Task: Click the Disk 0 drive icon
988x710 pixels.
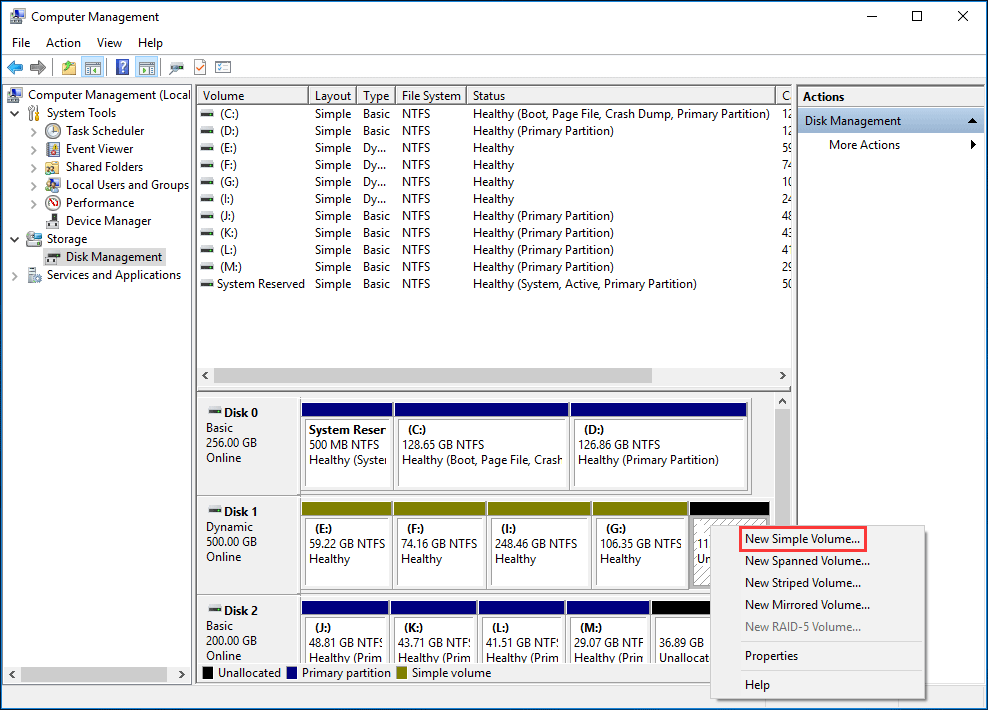Action: tap(215, 411)
